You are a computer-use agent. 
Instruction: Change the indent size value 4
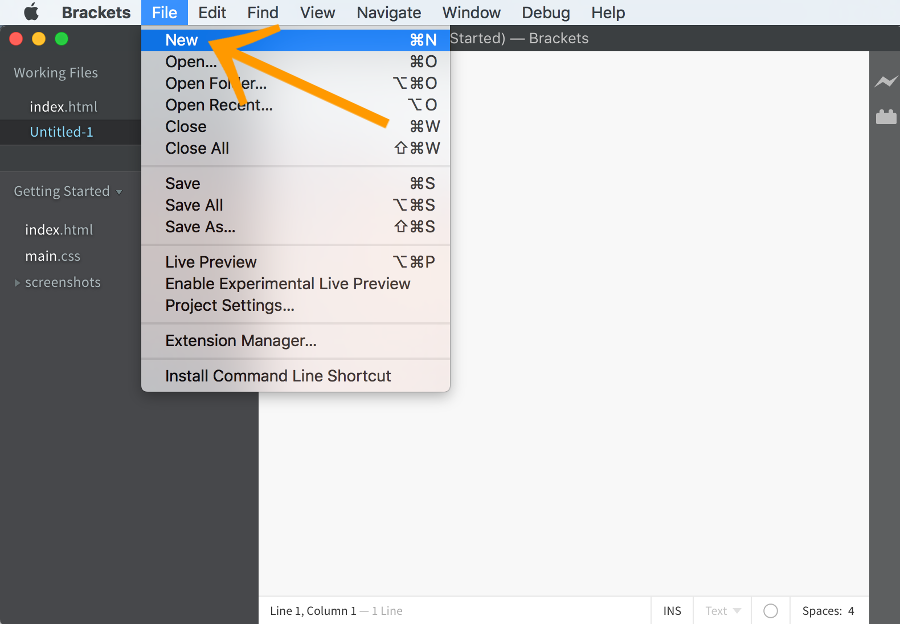point(851,611)
